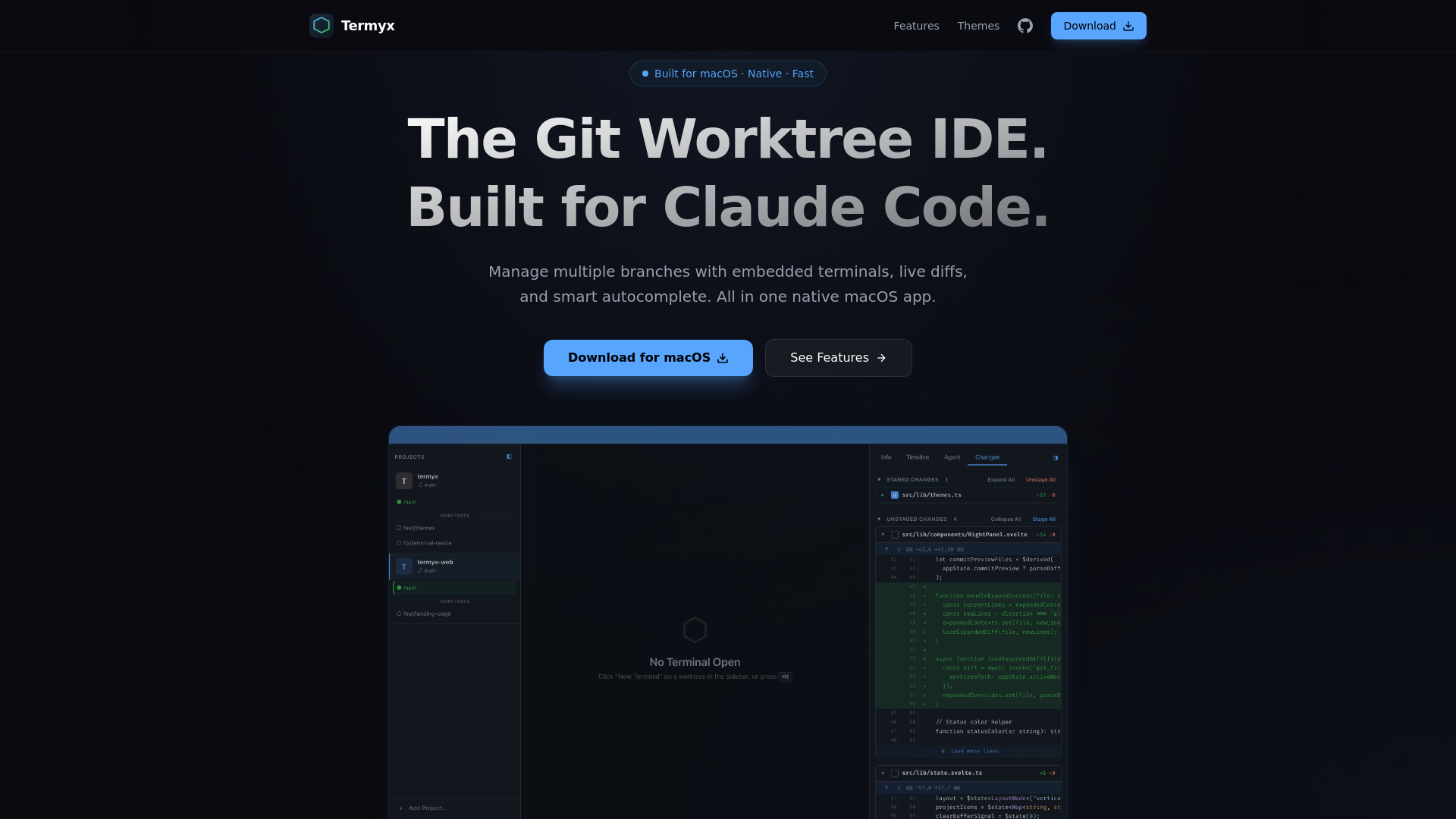Collapse the RightPanel.svelte diff chevron
The width and height of the screenshot is (1456, 819).
(x=883, y=535)
